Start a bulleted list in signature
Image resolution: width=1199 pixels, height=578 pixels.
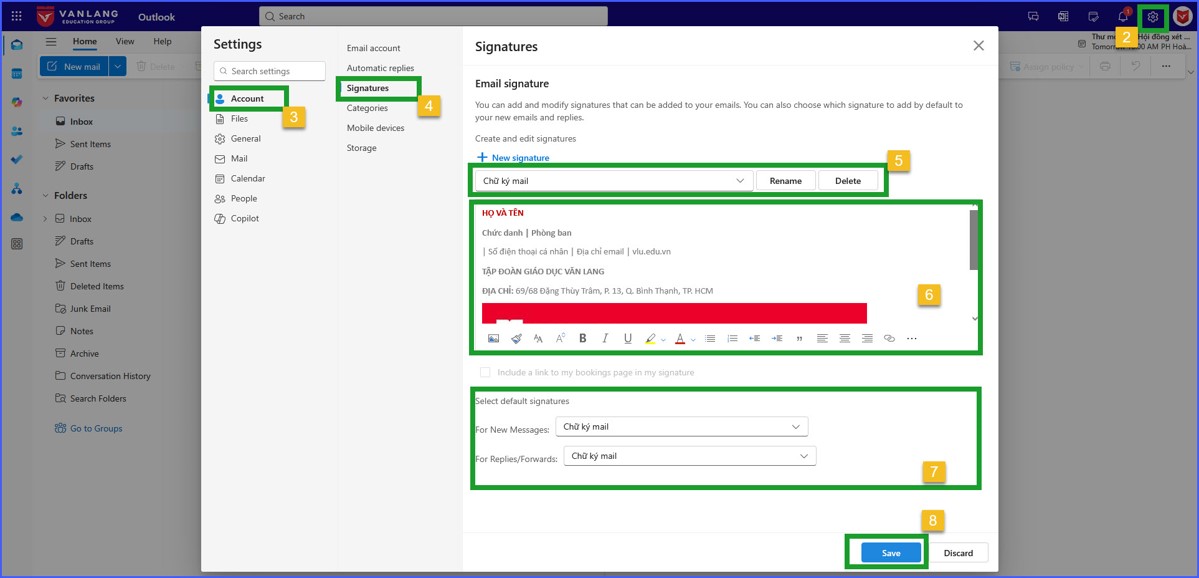click(x=710, y=339)
